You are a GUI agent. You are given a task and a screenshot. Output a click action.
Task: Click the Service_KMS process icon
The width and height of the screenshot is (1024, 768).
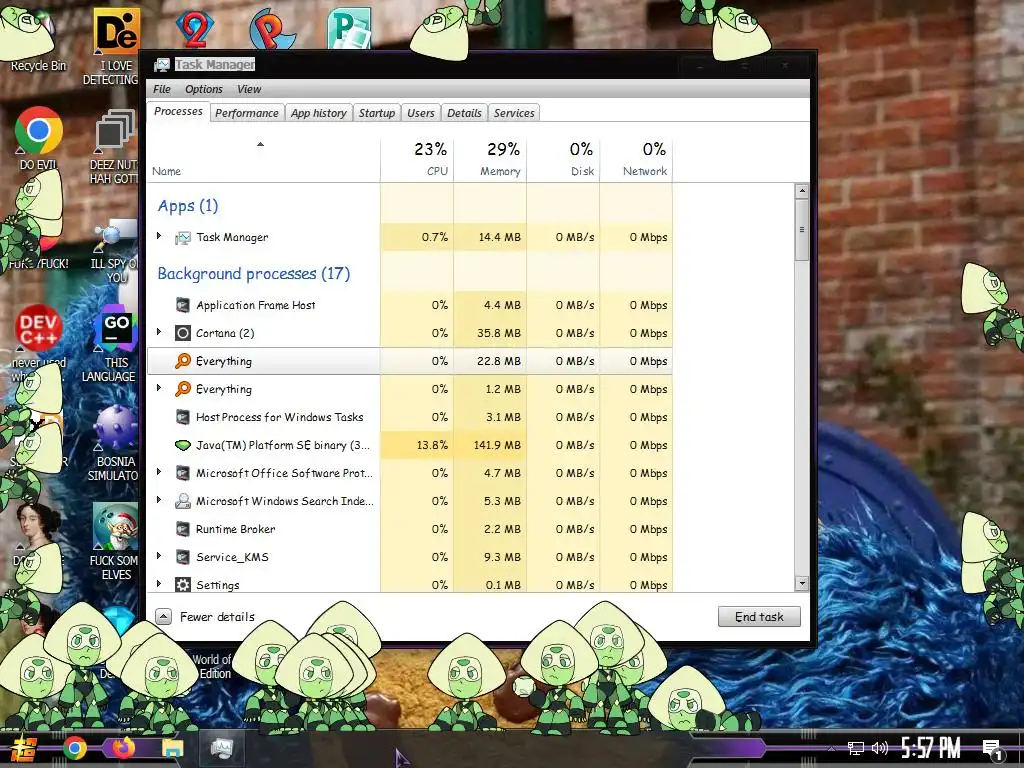182,557
